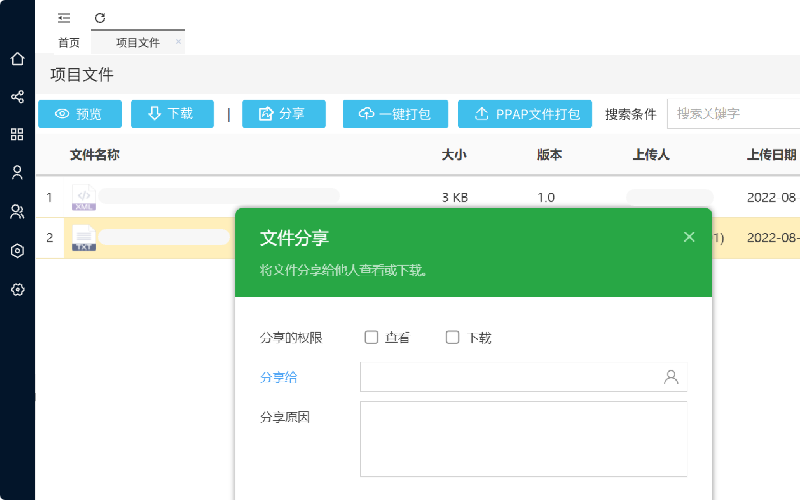
Task: Open the share icon in the left sidebar
Action: click(x=17, y=97)
